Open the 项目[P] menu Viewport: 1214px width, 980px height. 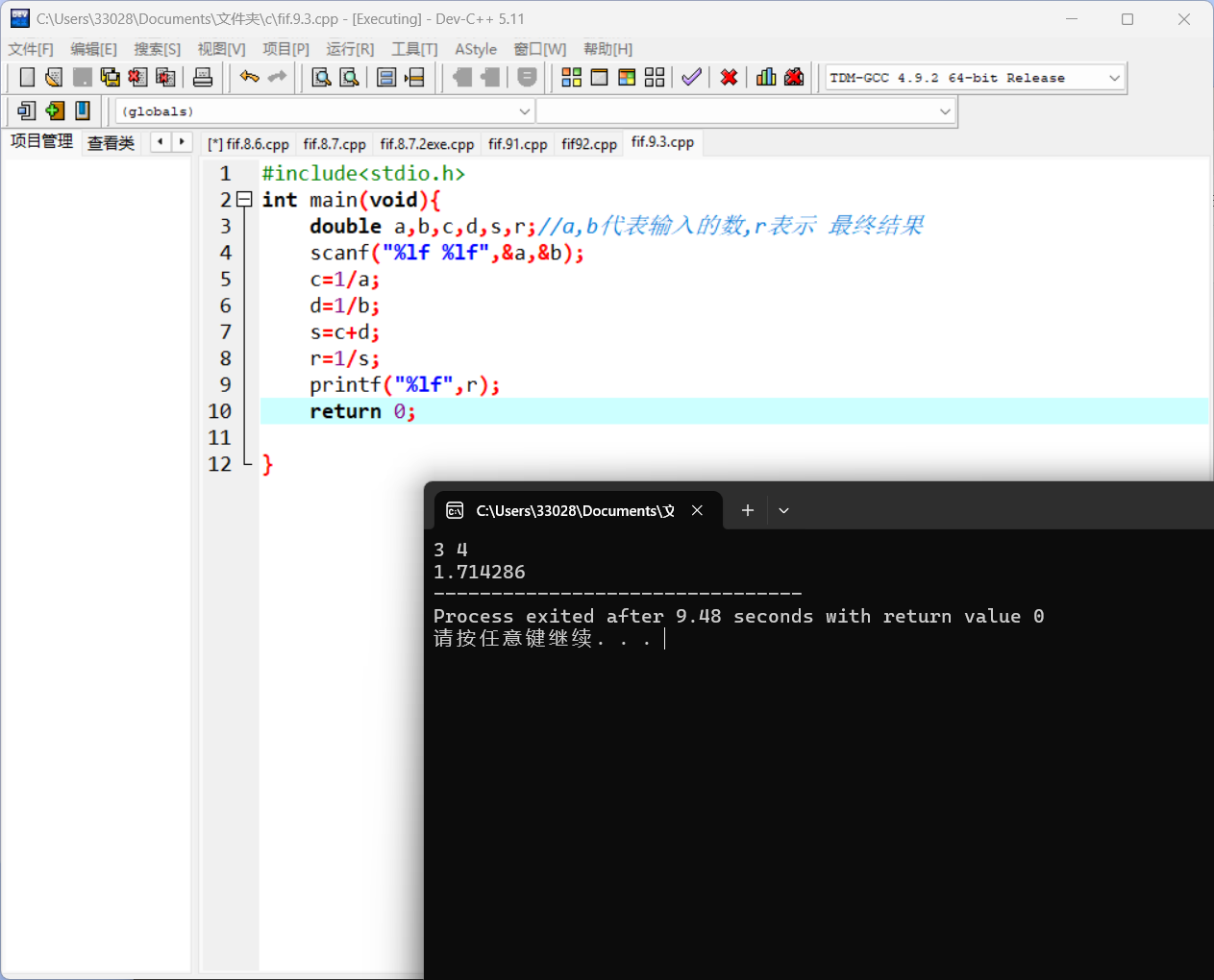click(285, 49)
